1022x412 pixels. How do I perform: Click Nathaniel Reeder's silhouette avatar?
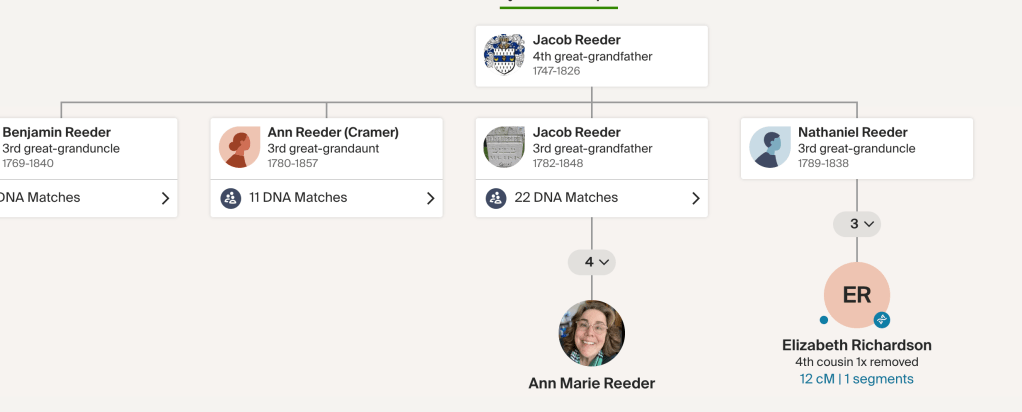[x=770, y=147]
